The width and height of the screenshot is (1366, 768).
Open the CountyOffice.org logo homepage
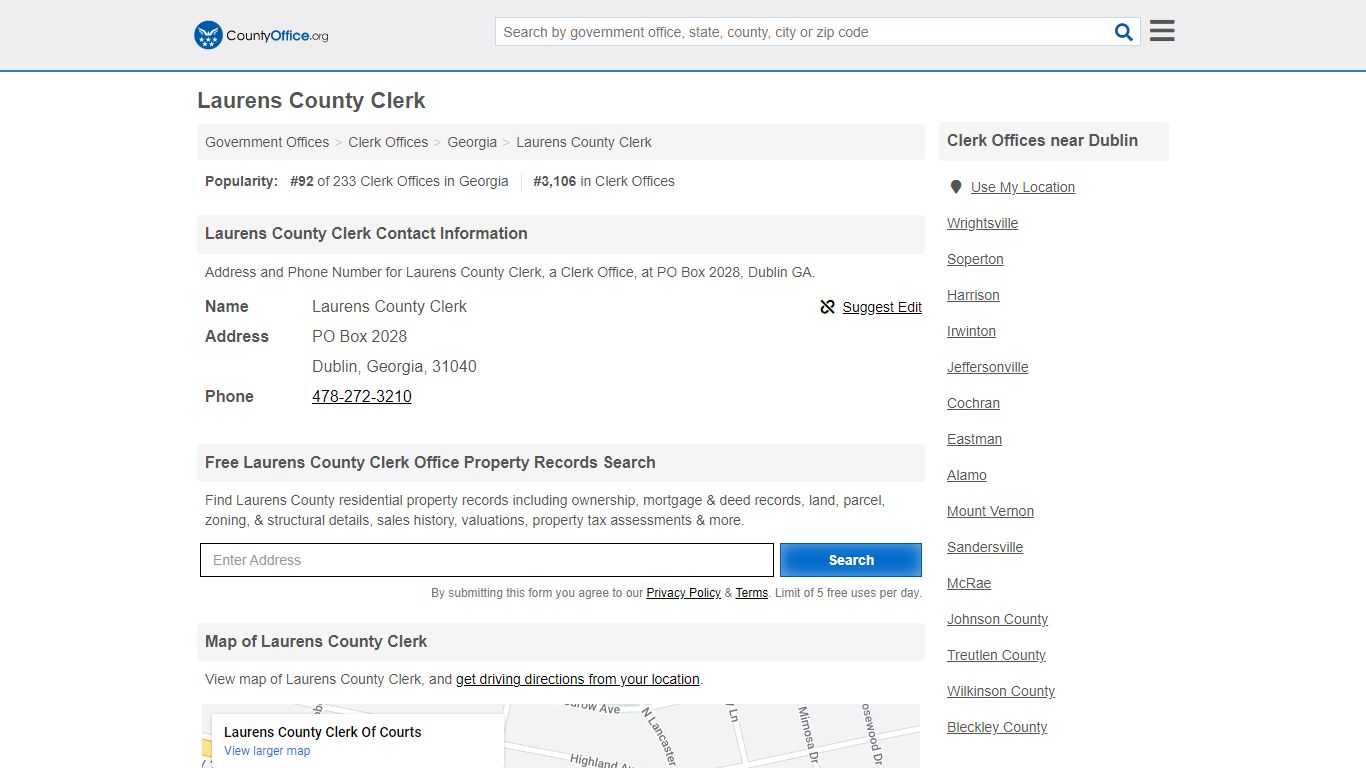click(x=261, y=35)
